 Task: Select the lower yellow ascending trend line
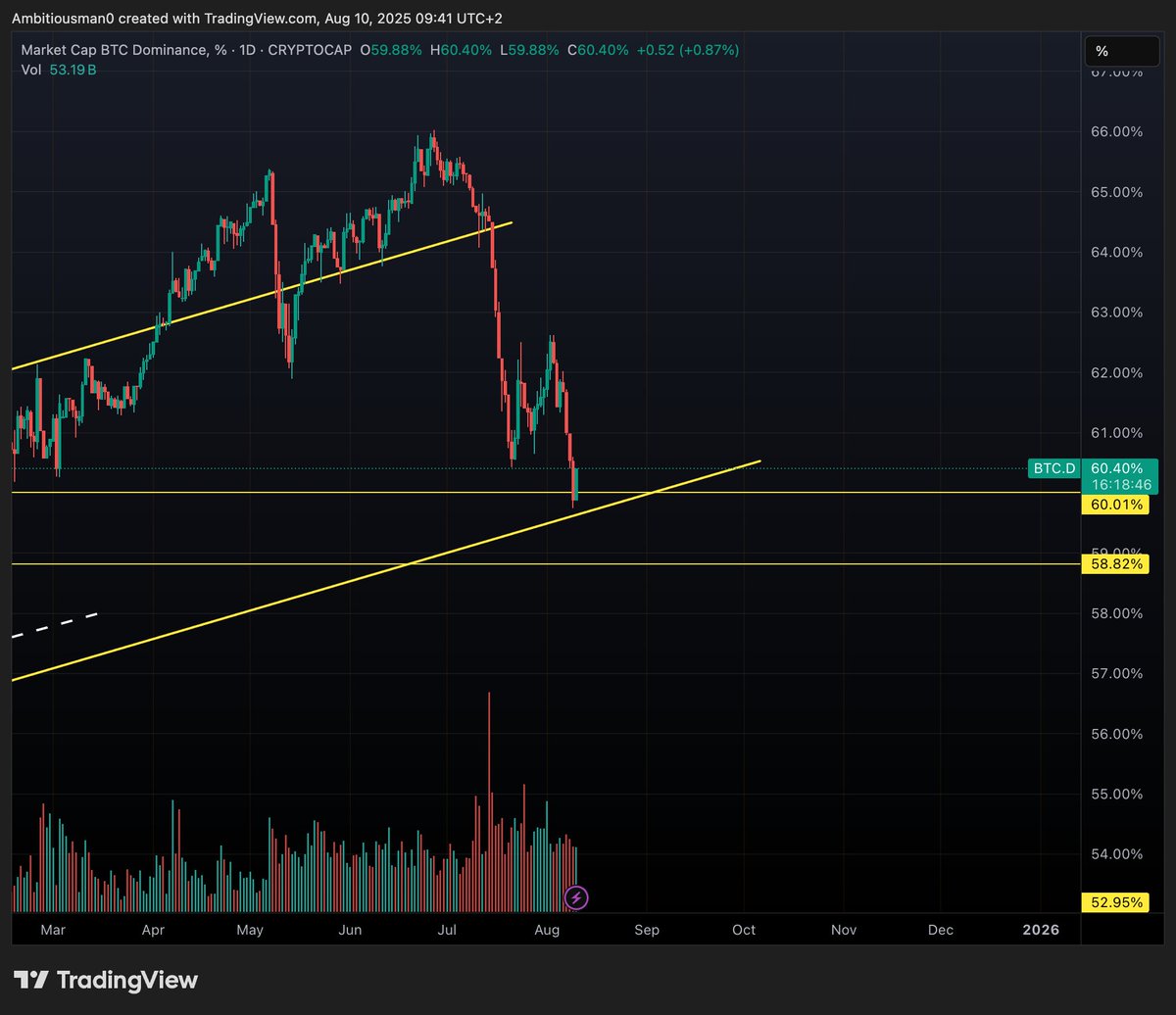tap(386, 569)
